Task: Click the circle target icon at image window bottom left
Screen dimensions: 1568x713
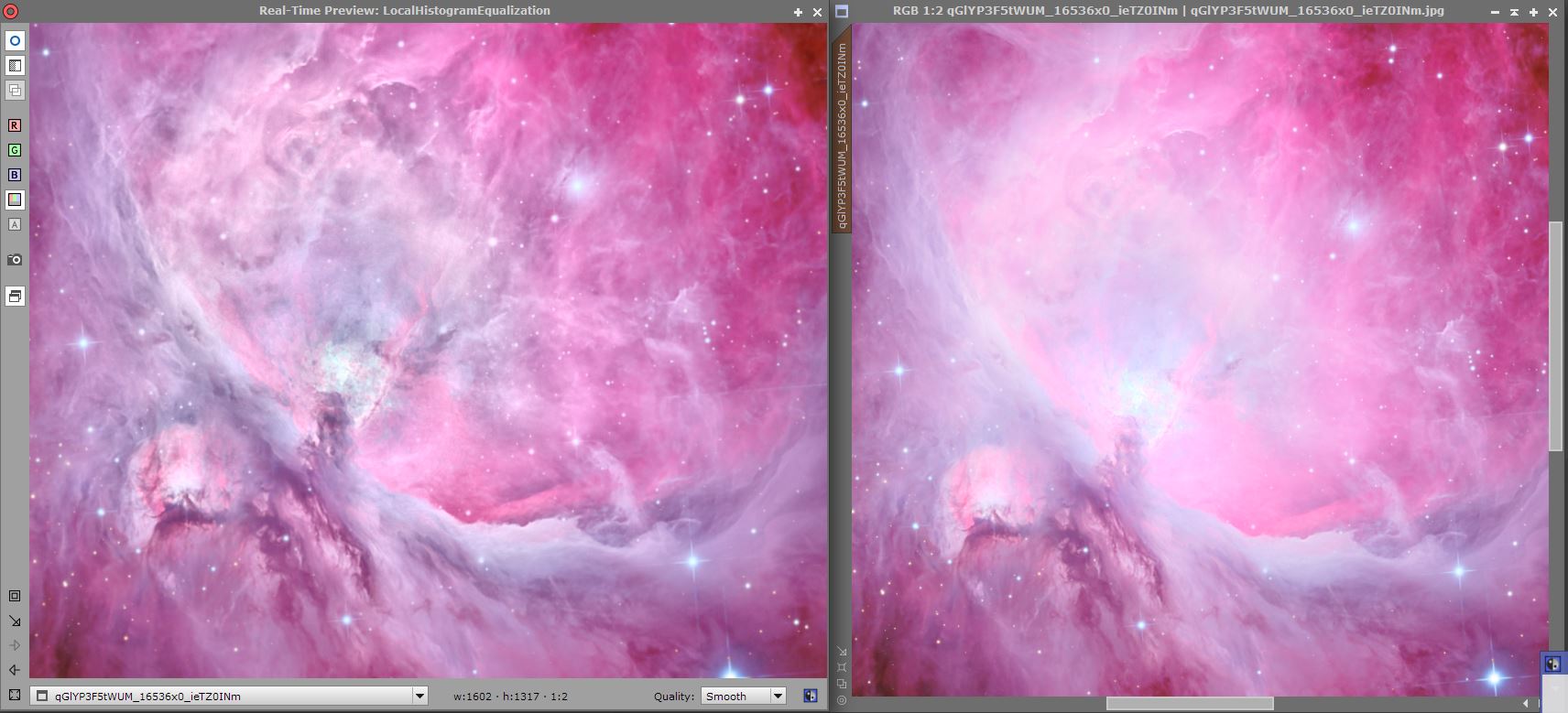Action: tap(842, 700)
